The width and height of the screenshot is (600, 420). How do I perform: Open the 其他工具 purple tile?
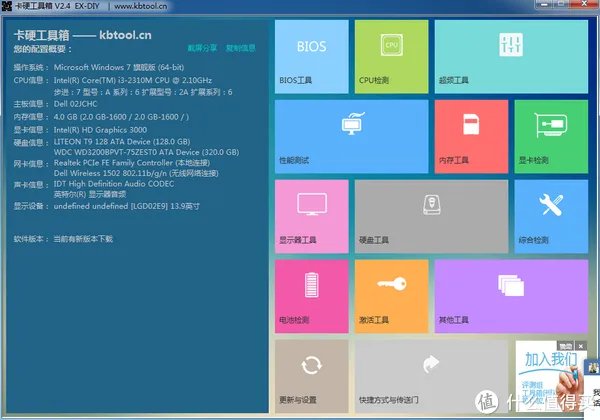coord(511,296)
